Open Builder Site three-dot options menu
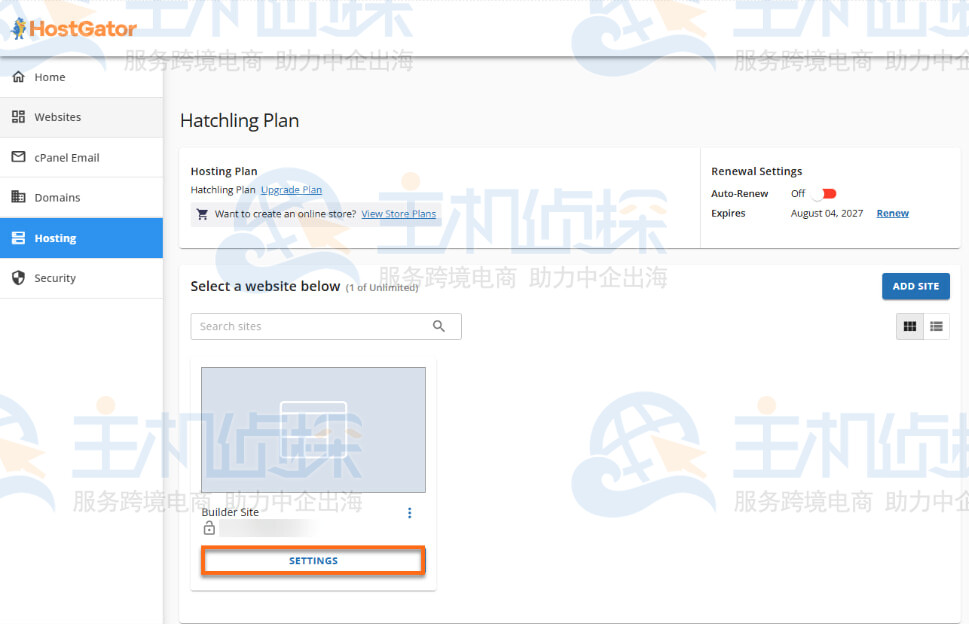969x624 pixels. point(409,513)
